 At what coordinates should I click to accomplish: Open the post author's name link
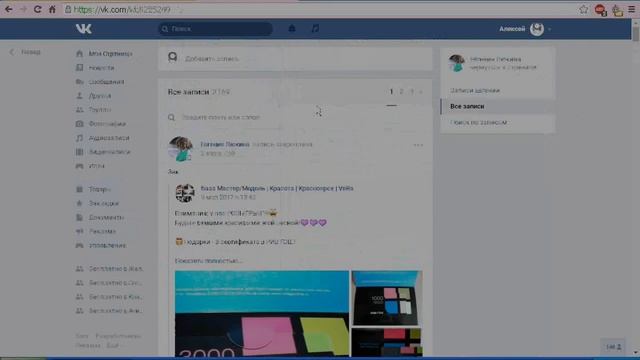pyautogui.click(x=225, y=144)
